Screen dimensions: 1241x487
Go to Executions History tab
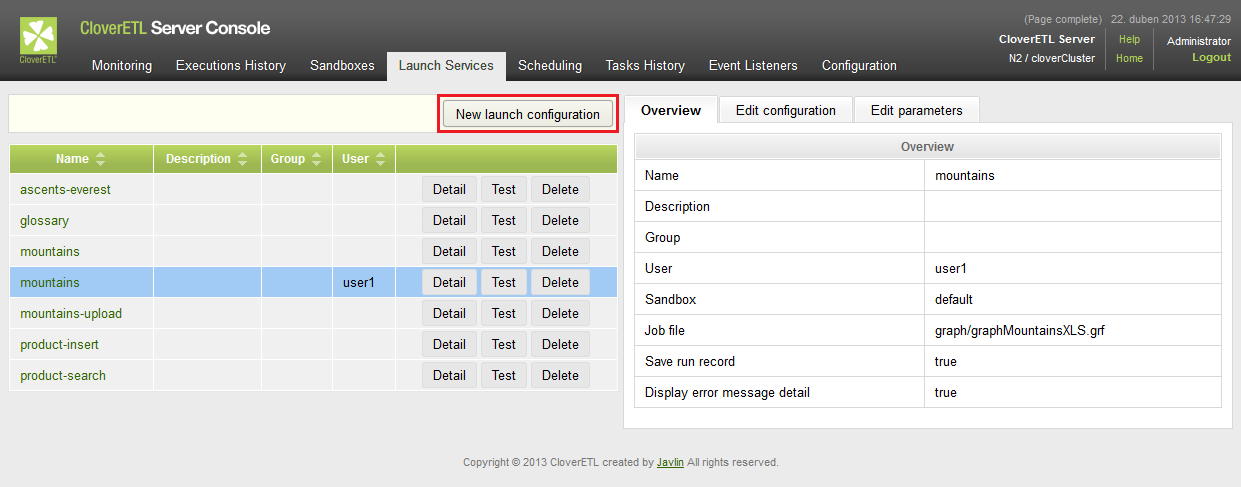coord(231,66)
